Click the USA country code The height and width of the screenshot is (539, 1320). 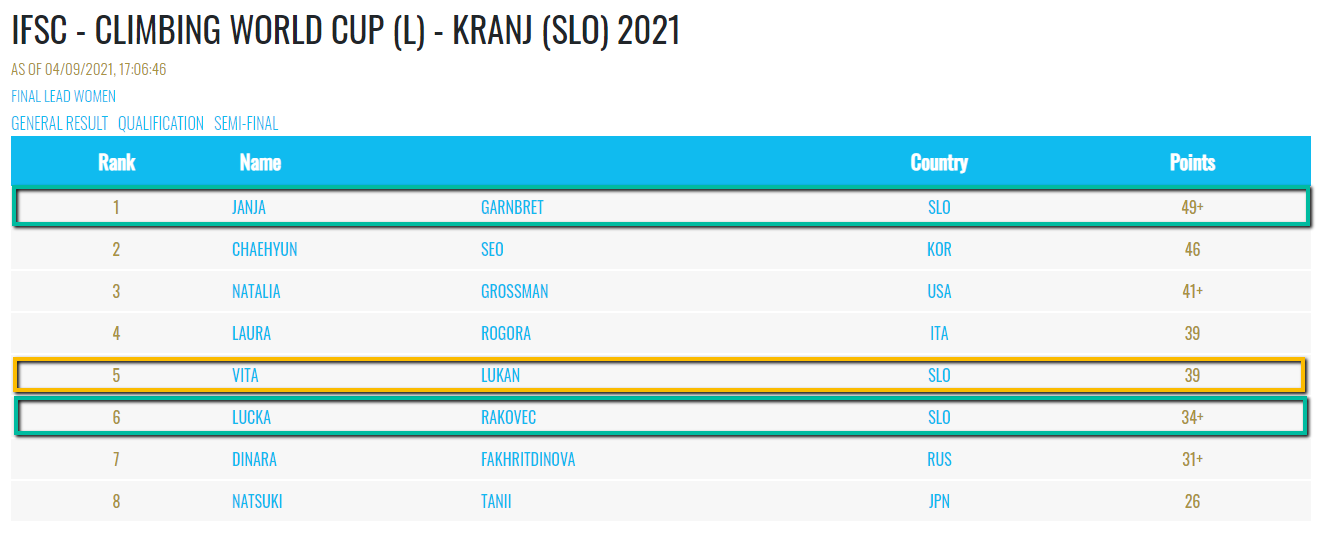coord(939,292)
